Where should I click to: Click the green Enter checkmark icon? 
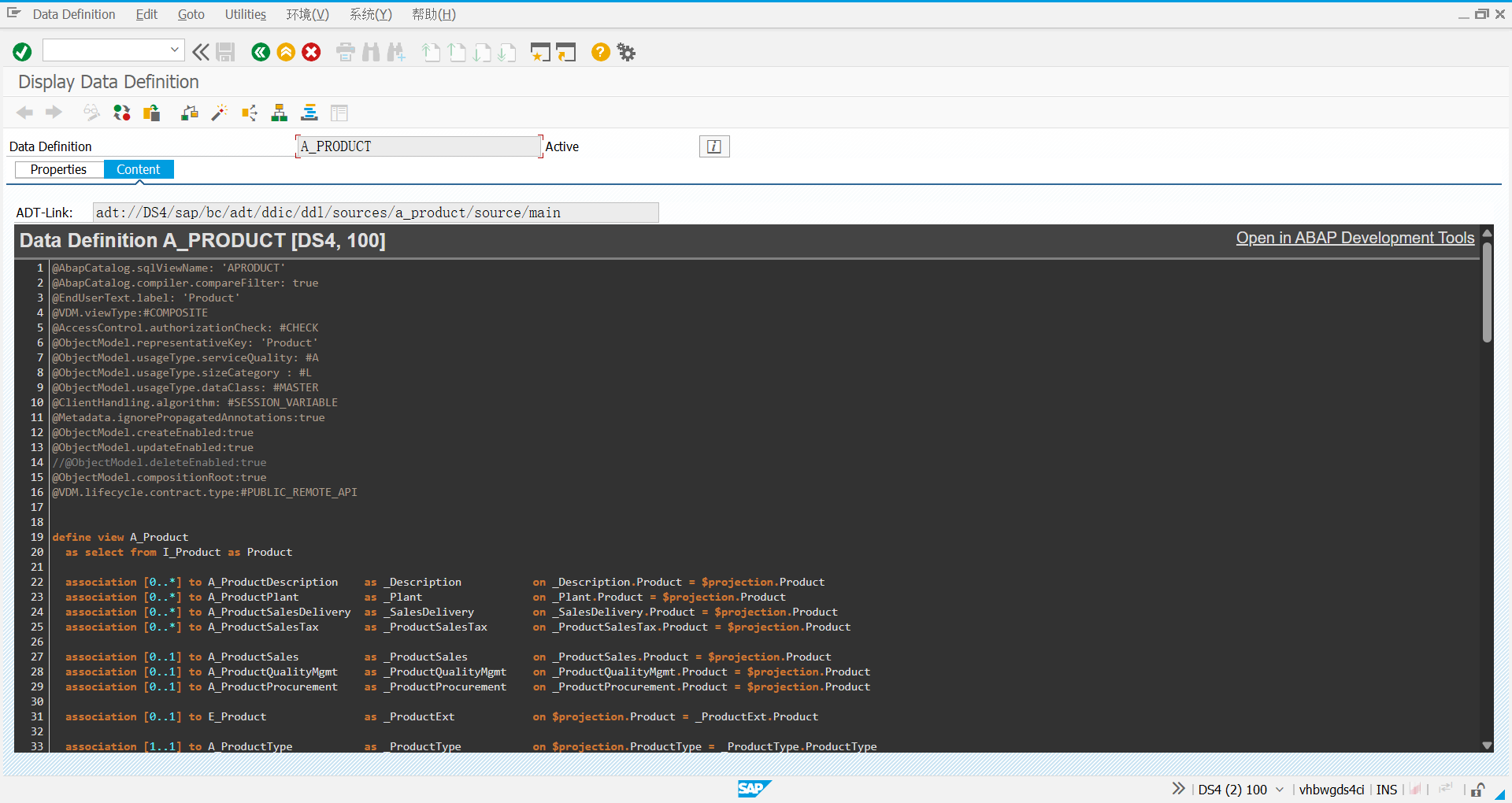[x=22, y=52]
